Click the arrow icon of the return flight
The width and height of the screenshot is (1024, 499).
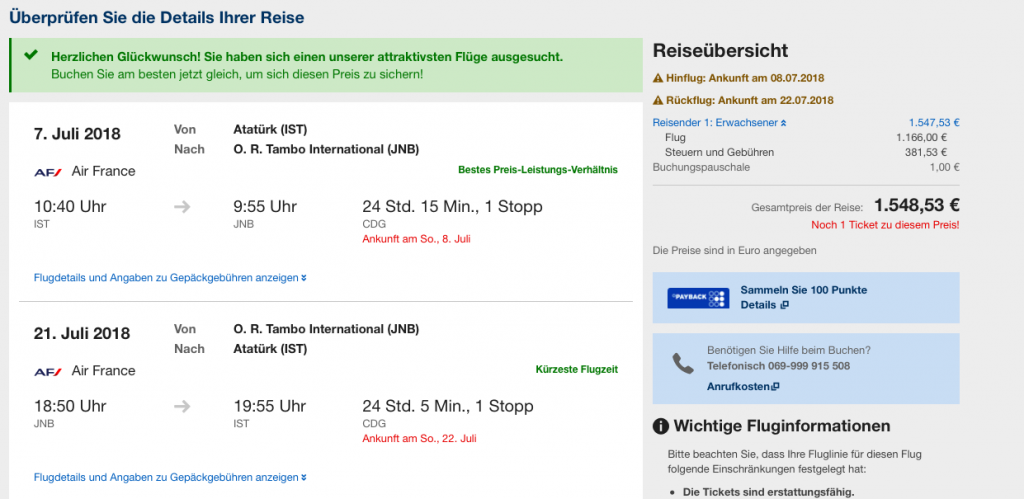[x=182, y=406]
